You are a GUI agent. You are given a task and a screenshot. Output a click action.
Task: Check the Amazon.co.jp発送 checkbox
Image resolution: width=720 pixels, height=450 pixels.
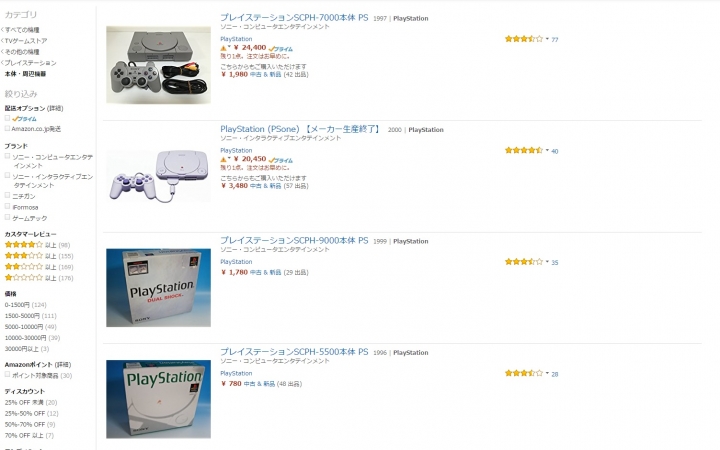click(x=7, y=129)
